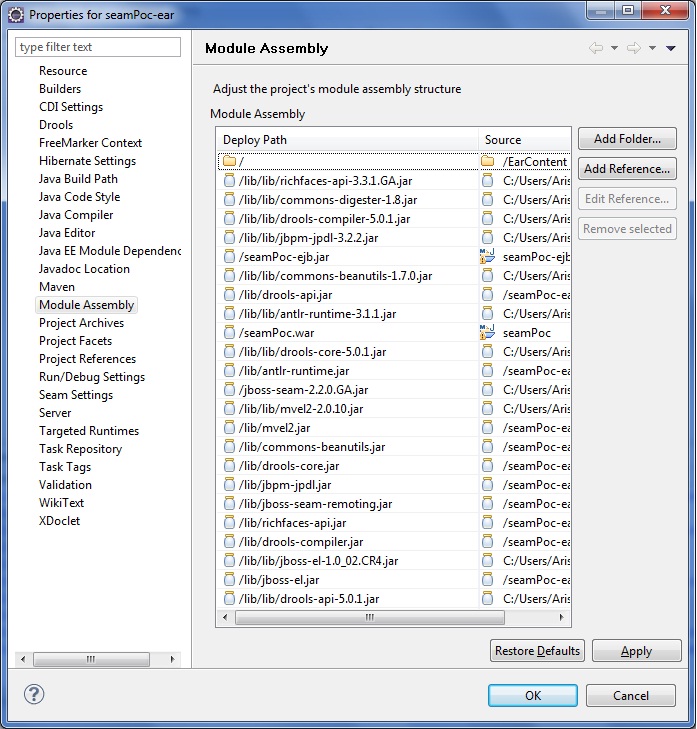Click Restore Defaults button
This screenshot has height=729, width=697.
[538, 650]
